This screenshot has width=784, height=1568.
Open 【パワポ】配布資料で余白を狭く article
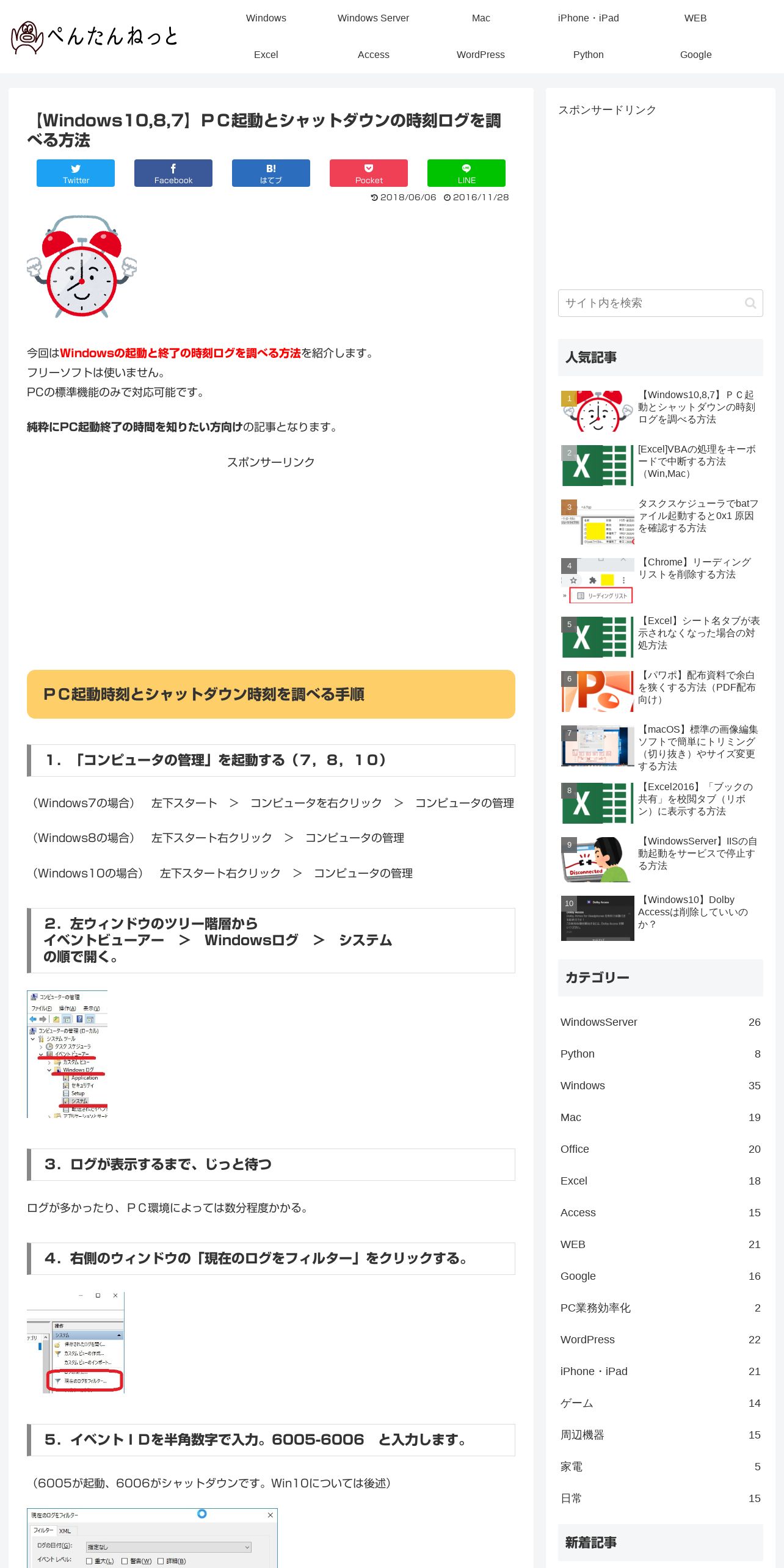point(661,691)
